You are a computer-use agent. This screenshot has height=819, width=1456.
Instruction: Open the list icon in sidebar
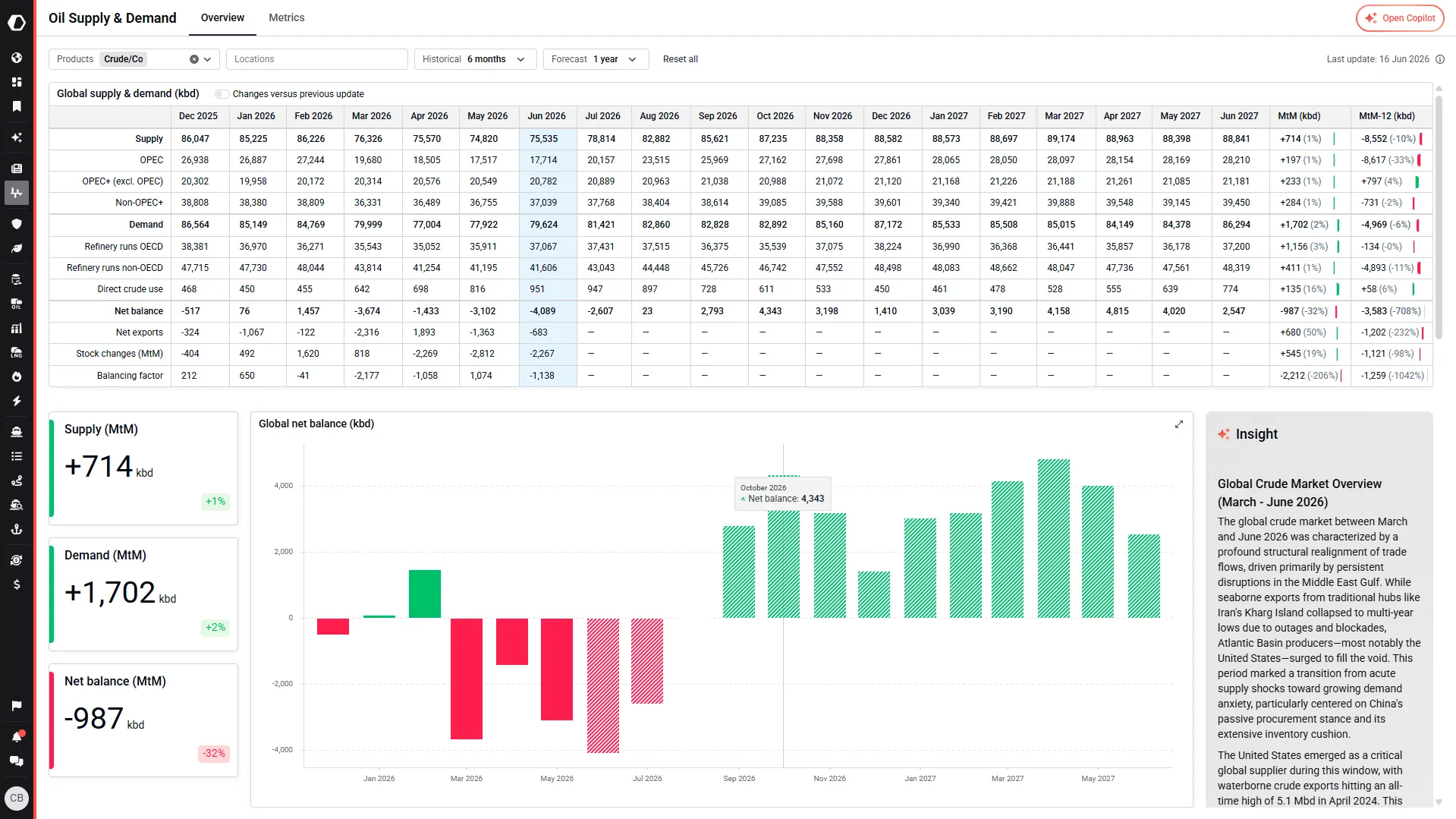click(17, 456)
